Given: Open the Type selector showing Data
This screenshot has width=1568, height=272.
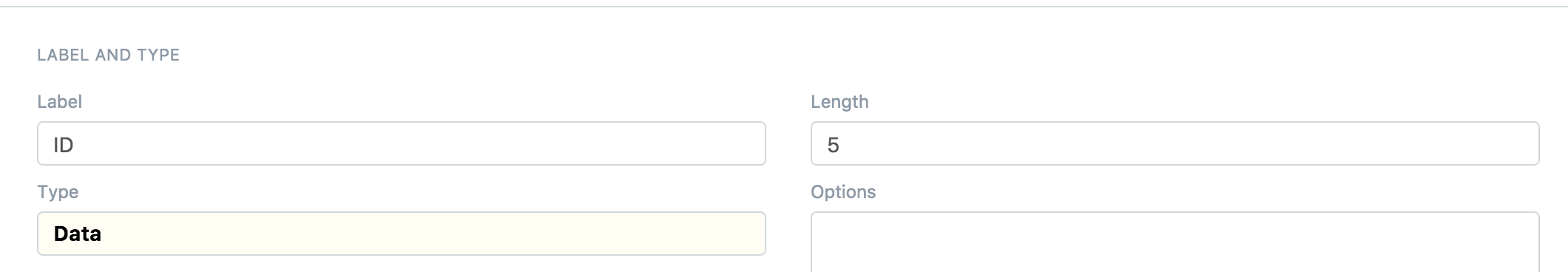Looking at the screenshot, I should 401,234.
